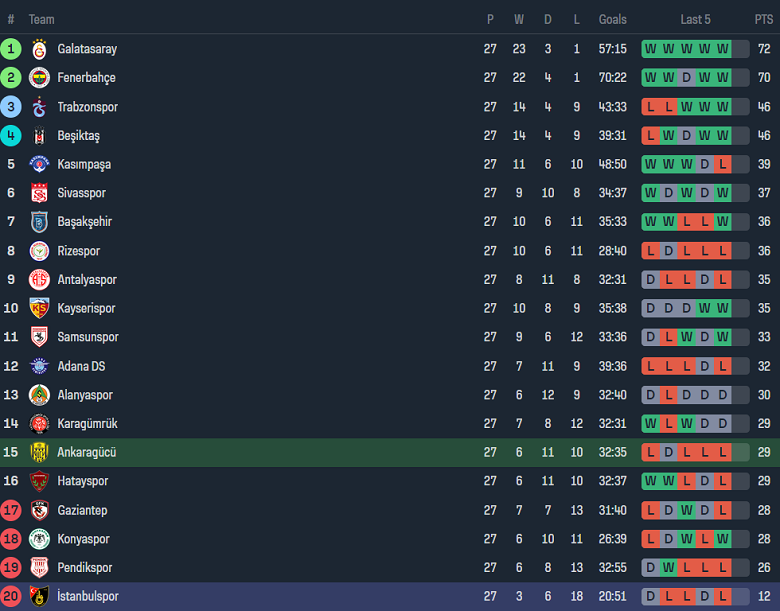Click the position 20 red rank badge
Screen dimensions: 780x611
(11, 597)
